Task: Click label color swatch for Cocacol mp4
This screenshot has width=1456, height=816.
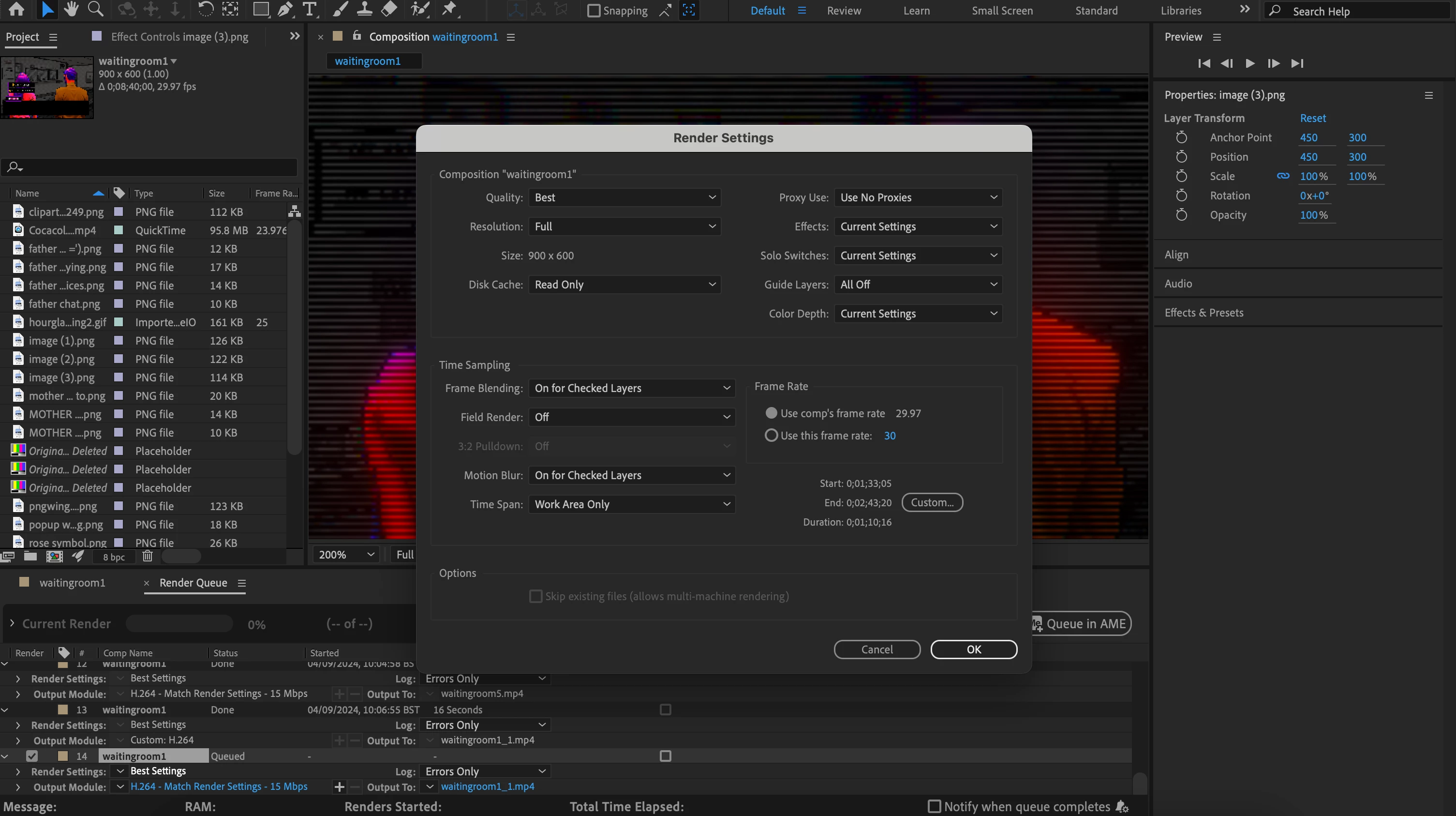Action: (x=119, y=230)
